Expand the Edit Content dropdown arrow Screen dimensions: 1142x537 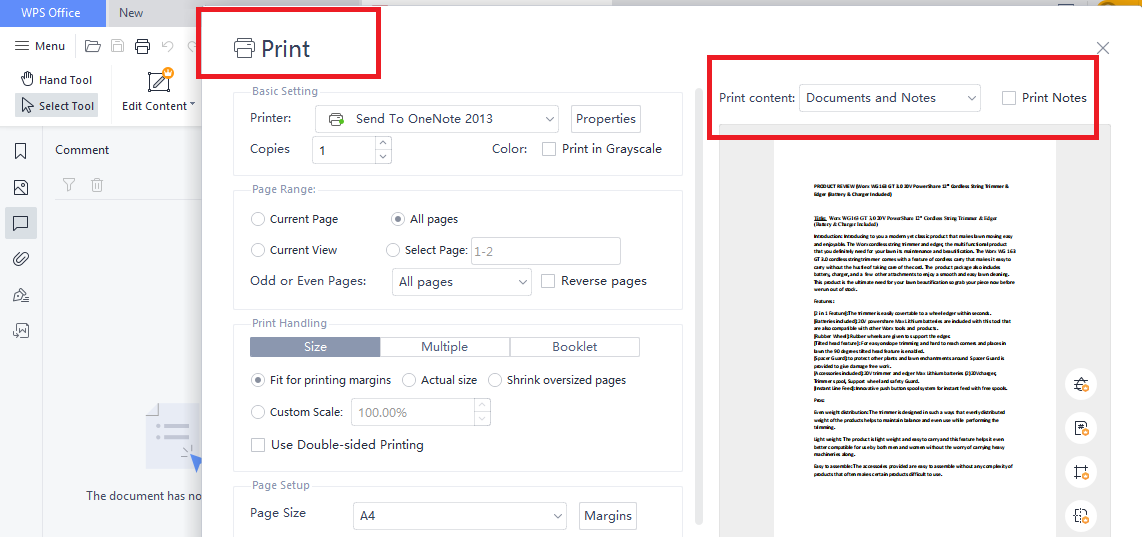[192, 104]
